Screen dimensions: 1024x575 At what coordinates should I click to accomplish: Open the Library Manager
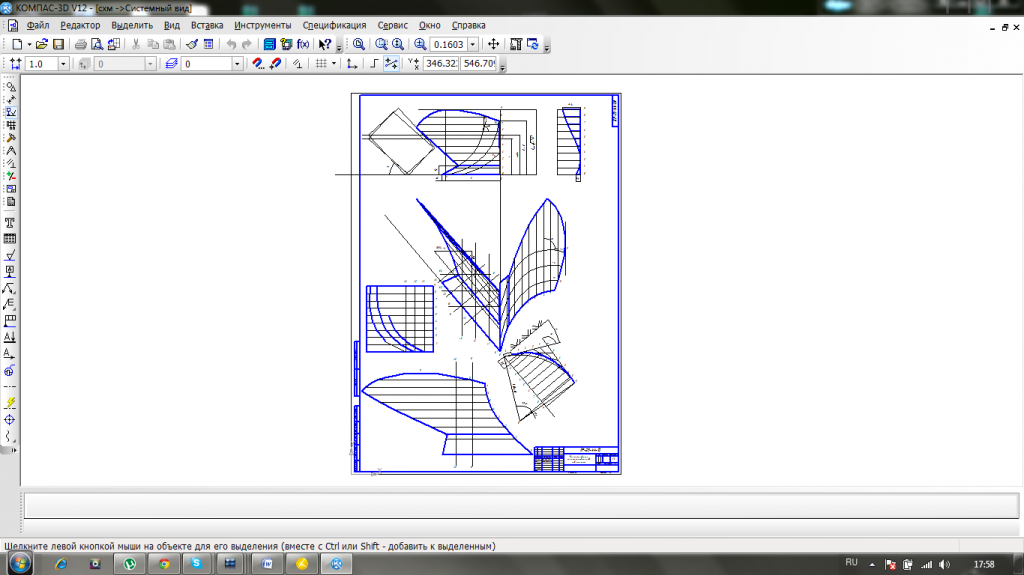269,44
